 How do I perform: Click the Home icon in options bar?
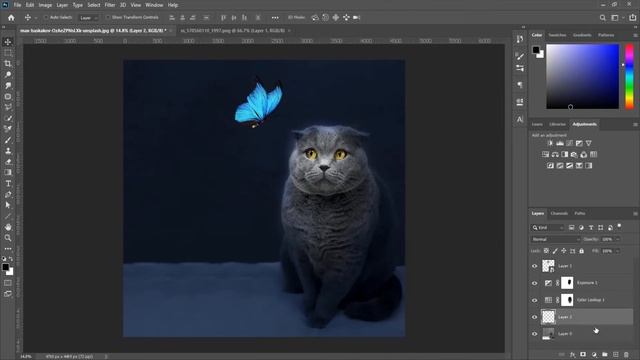point(11,18)
